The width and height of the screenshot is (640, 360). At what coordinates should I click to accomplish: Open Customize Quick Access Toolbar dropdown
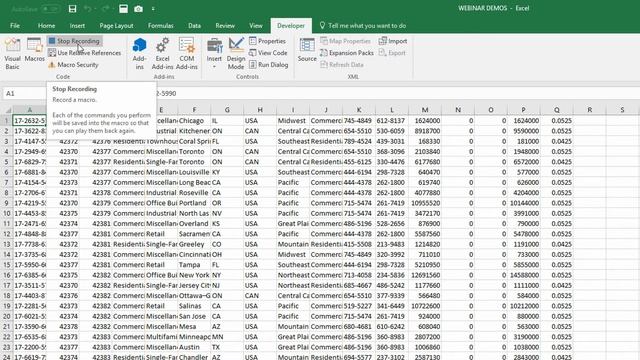click(x=153, y=9)
